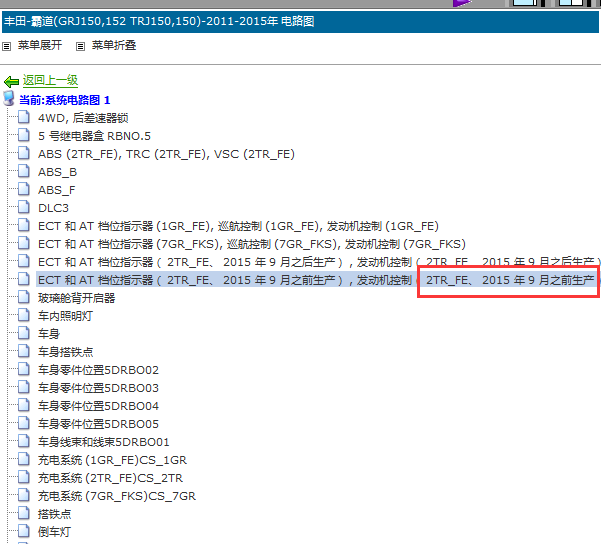Screen dimensions: 601x544
Task: Select the 当前:系统电路图 1 root node
Action: pyautogui.click(x=65, y=100)
